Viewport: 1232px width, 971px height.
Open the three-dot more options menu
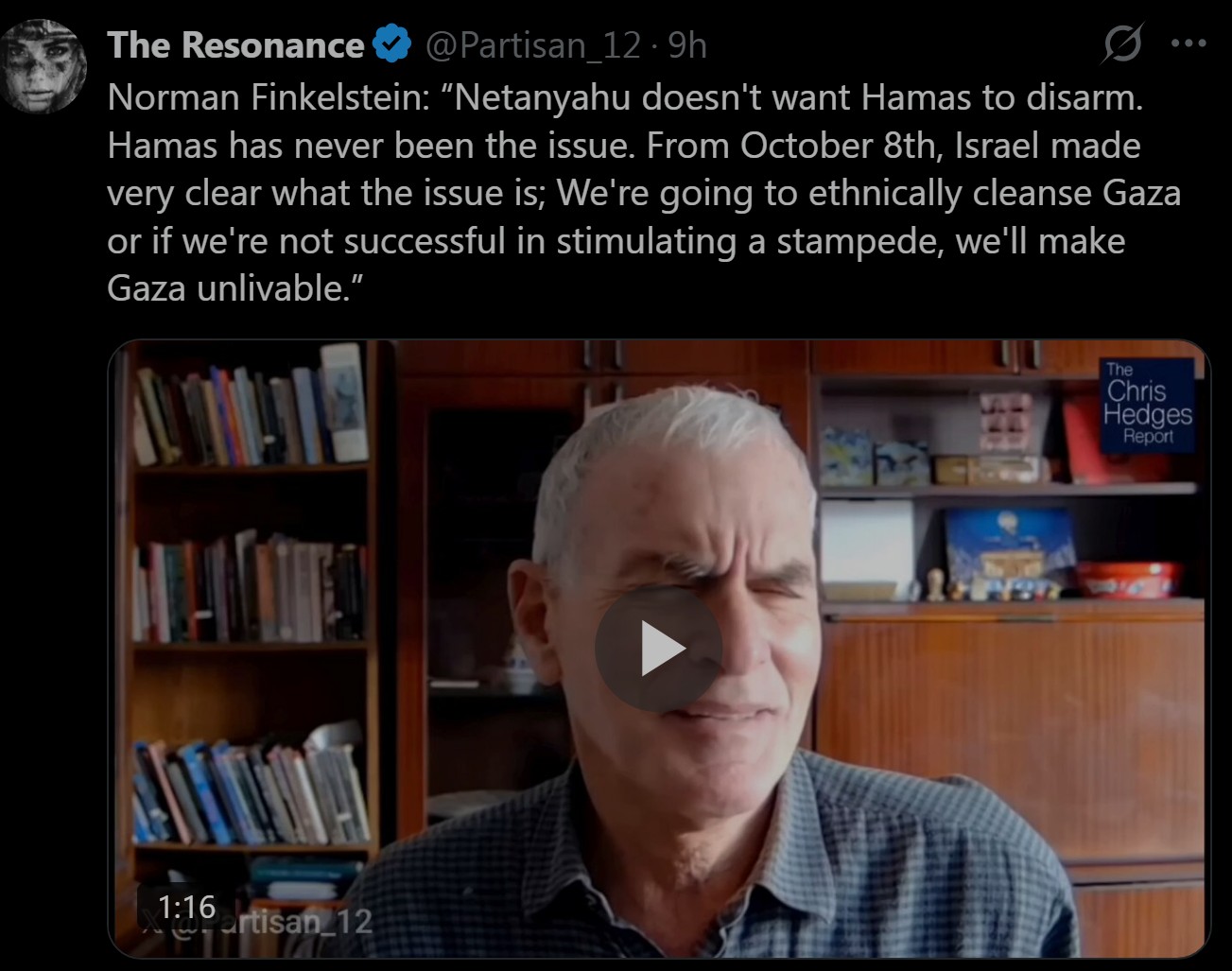pyautogui.click(x=1189, y=43)
